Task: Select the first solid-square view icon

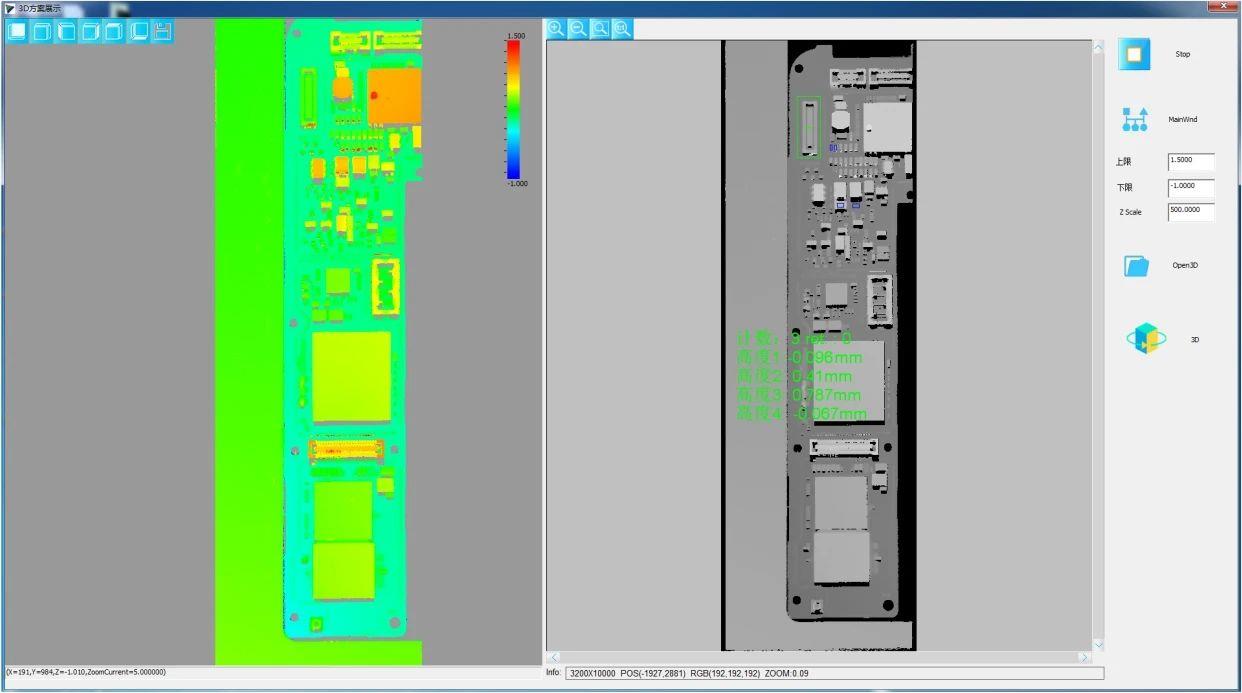Action: point(17,31)
